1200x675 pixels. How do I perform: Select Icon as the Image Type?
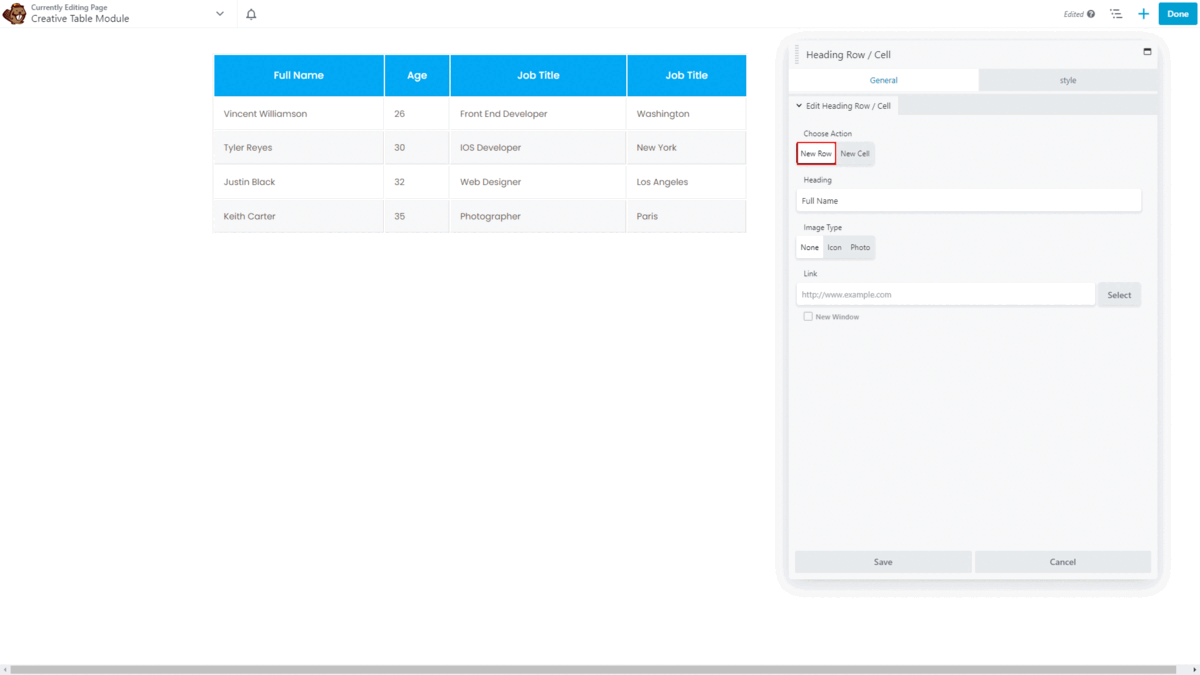[x=834, y=247]
